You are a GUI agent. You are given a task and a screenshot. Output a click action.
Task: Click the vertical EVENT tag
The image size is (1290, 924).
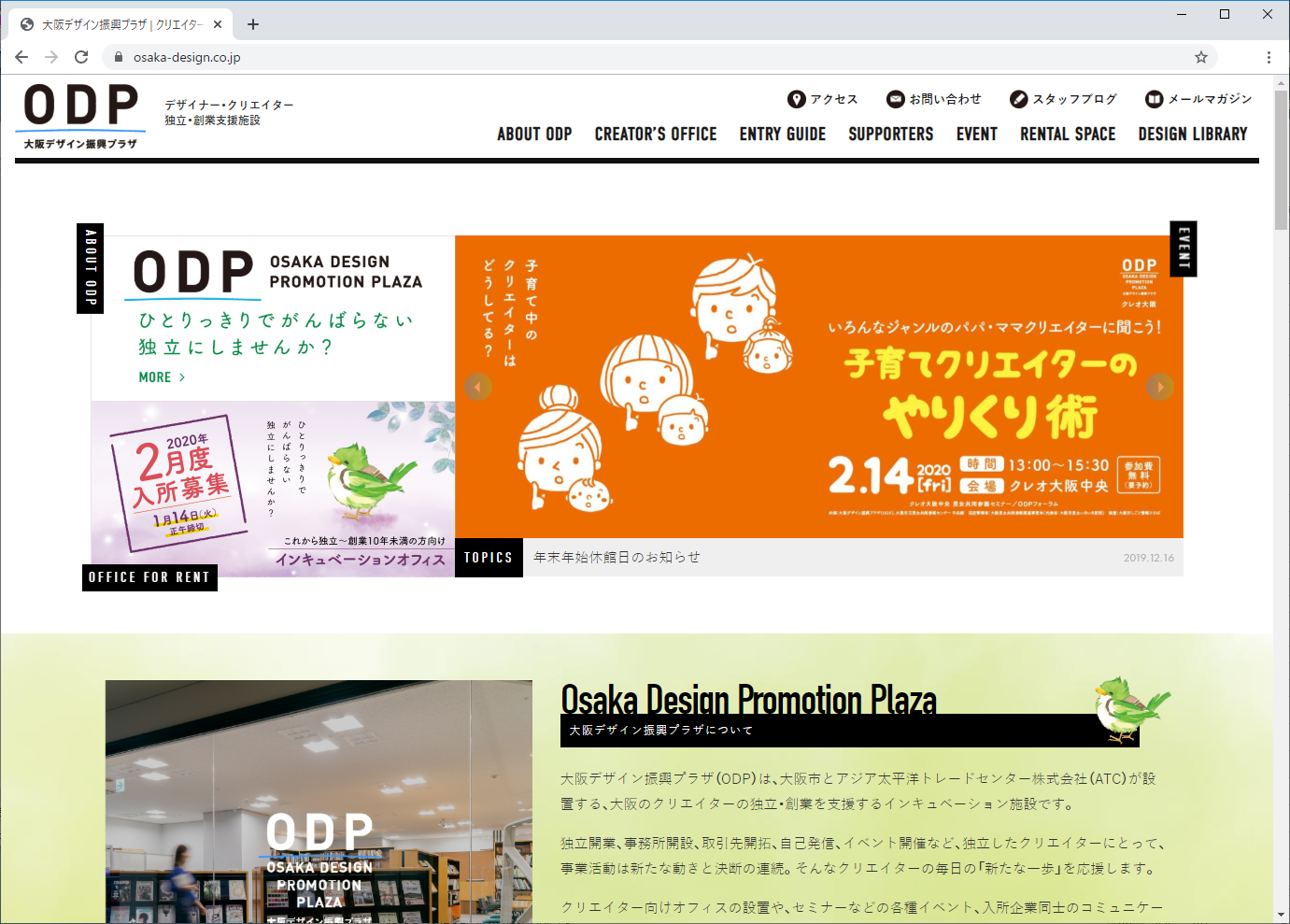(x=1184, y=249)
